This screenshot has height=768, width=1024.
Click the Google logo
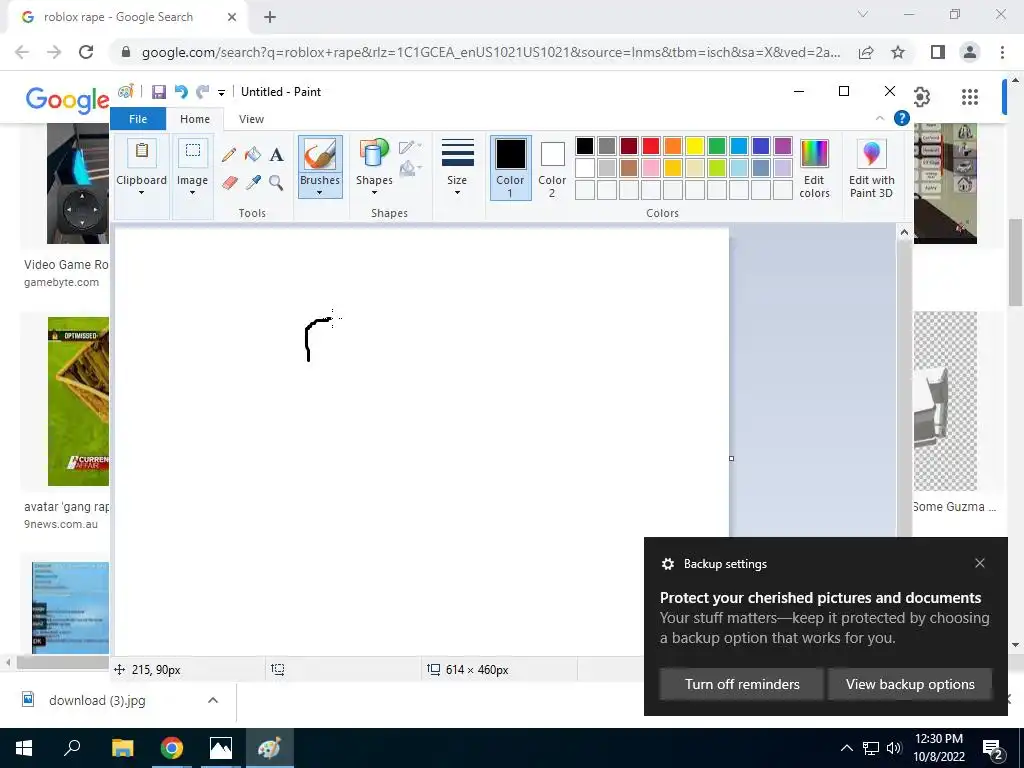(x=67, y=99)
